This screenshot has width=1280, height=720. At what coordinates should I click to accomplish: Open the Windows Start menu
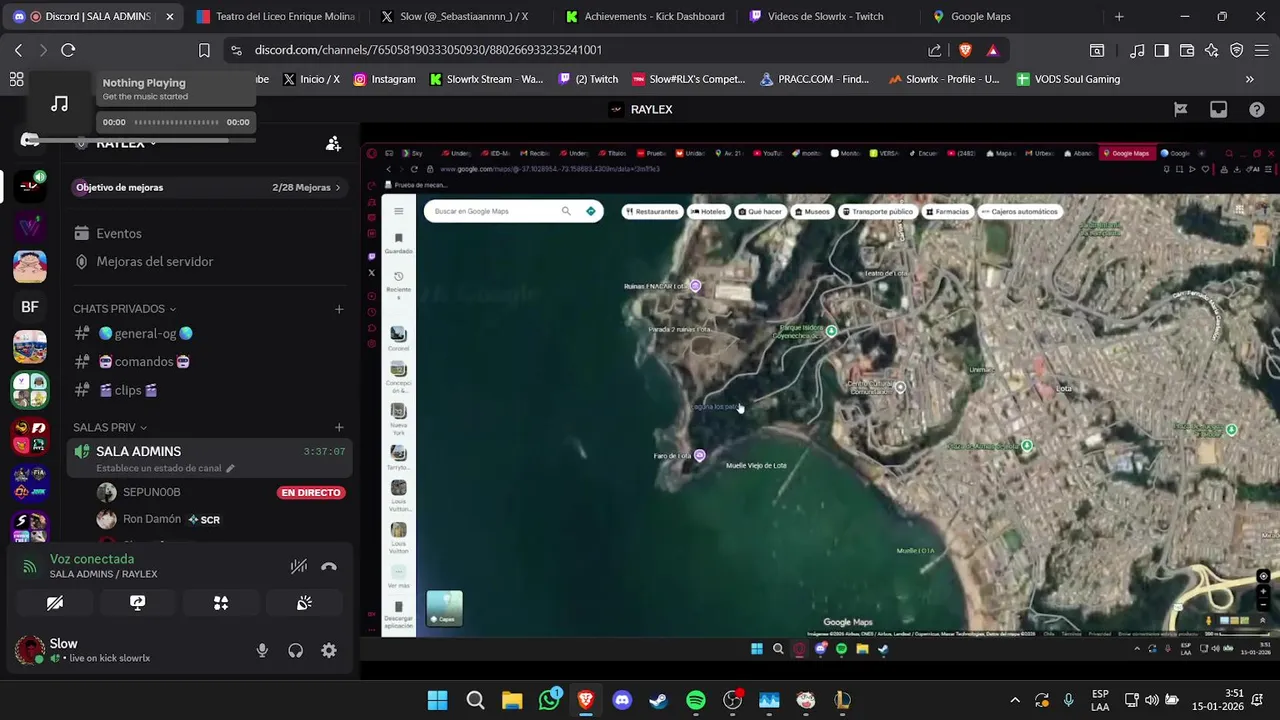tap(438, 701)
